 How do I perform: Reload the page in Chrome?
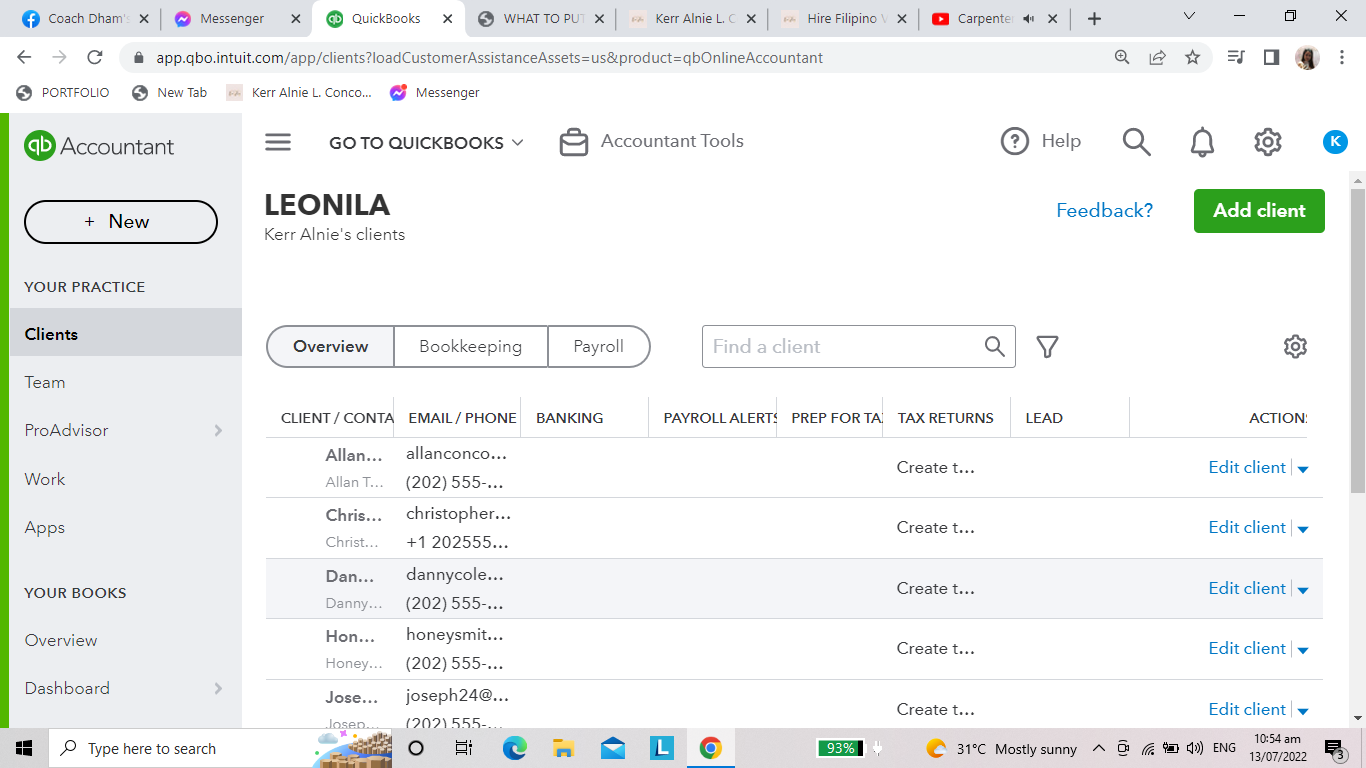(95, 58)
